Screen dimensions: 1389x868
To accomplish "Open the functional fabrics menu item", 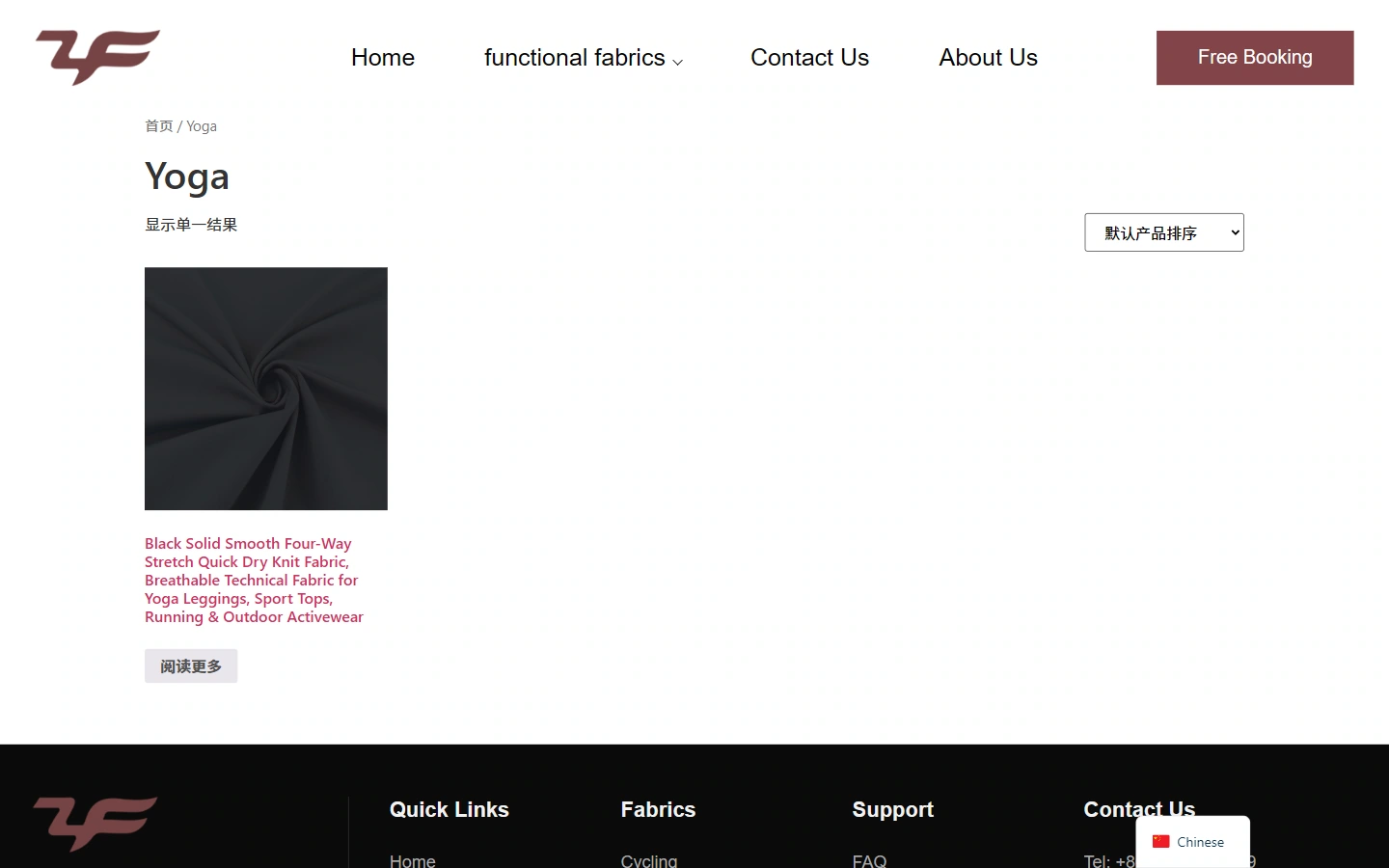I will point(575,58).
